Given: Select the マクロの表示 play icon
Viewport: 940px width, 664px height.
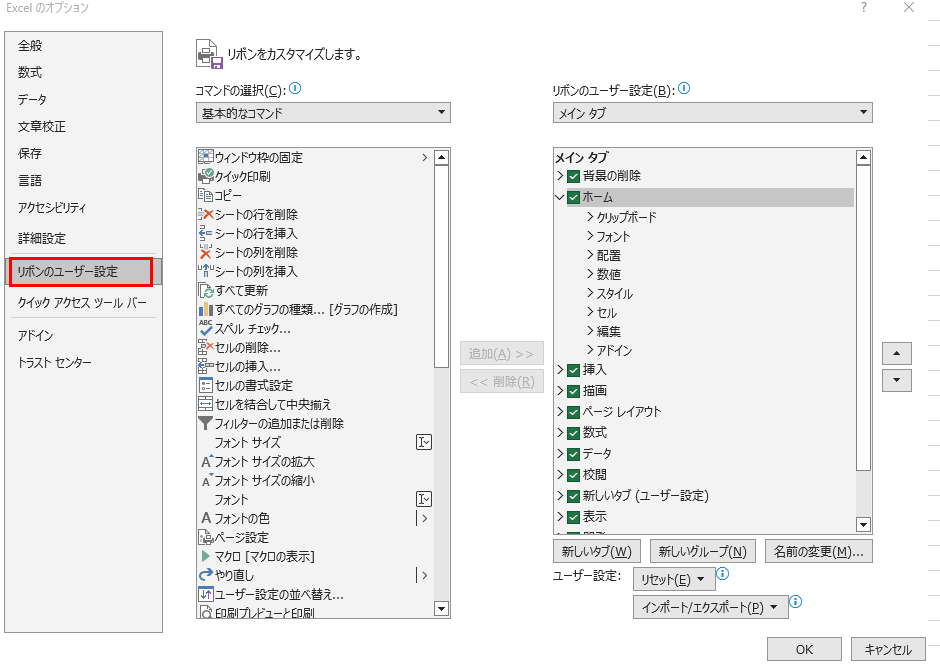Looking at the screenshot, I should click(206, 556).
